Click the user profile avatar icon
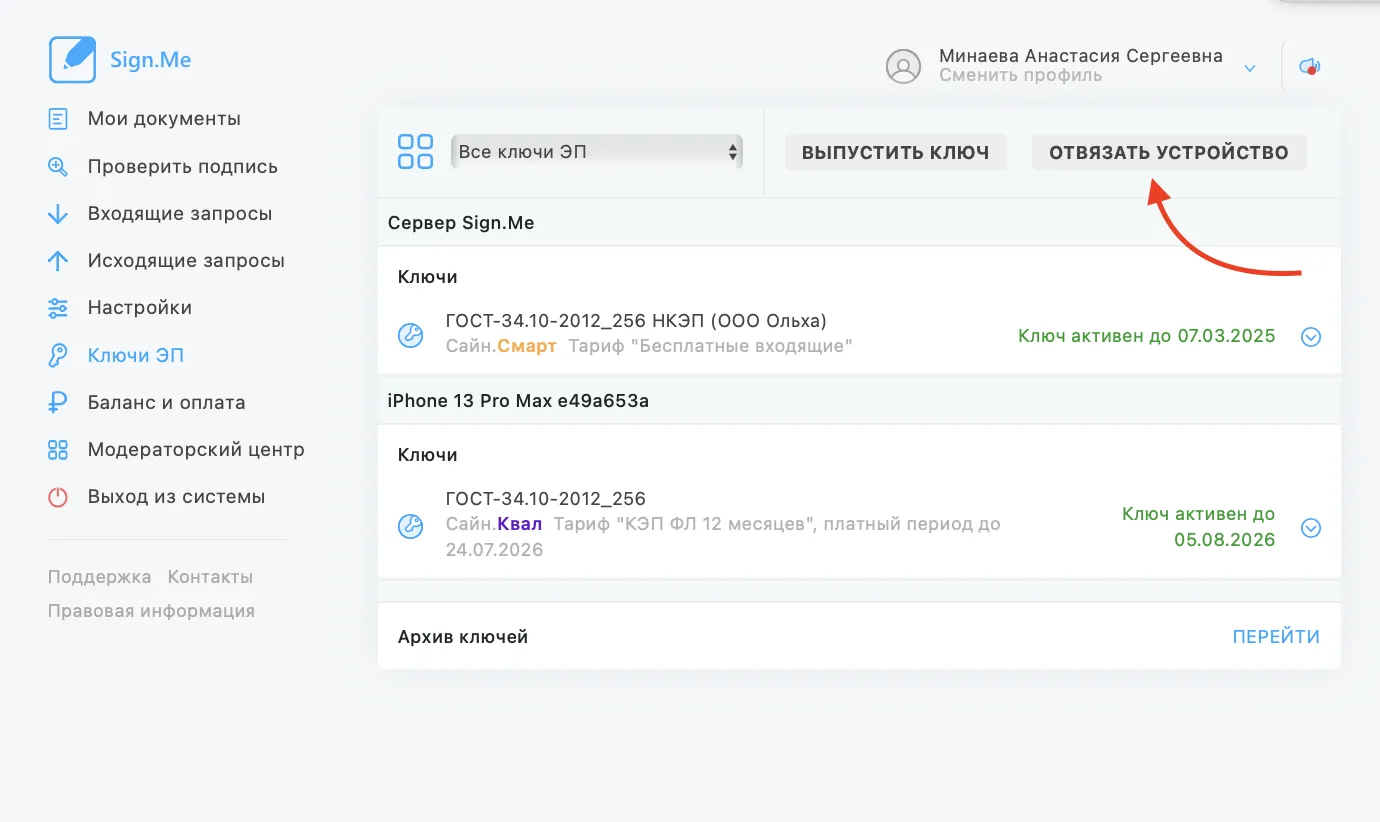Image resolution: width=1380 pixels, height=822 pixels. [903, 67]
